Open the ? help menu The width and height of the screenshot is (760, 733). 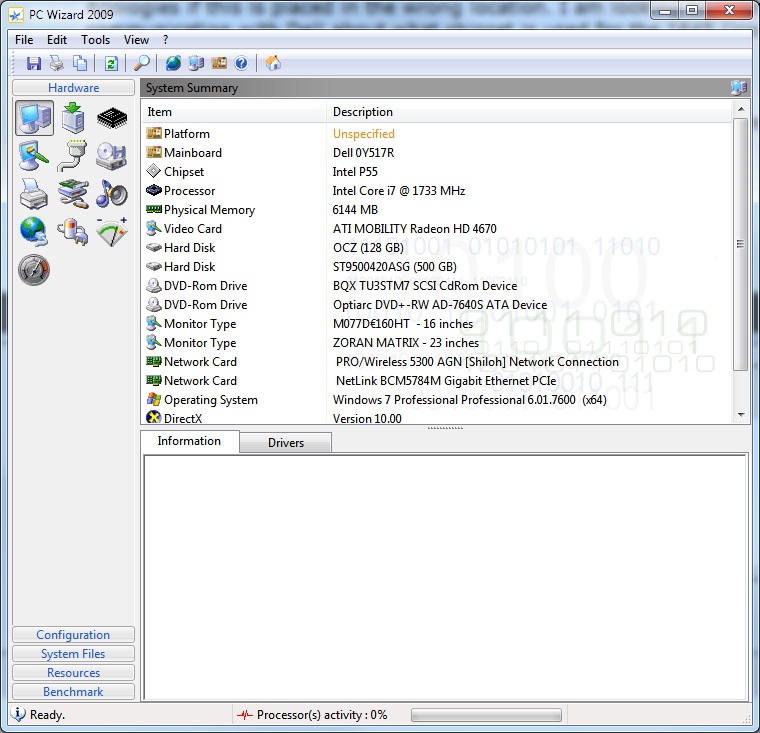(165, 40)
